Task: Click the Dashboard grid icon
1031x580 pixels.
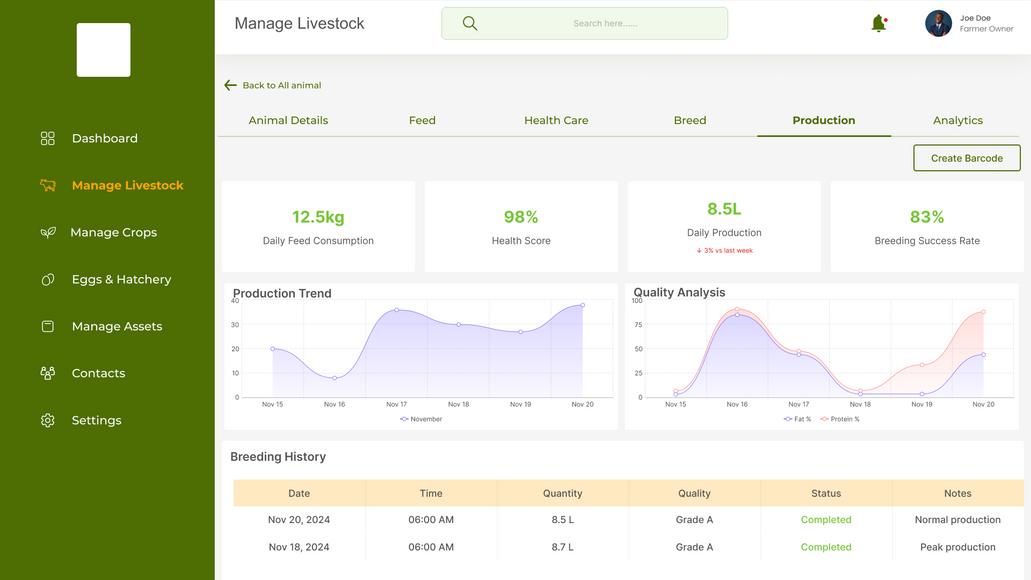Action: pyautogui.click(x=47, y=138)
